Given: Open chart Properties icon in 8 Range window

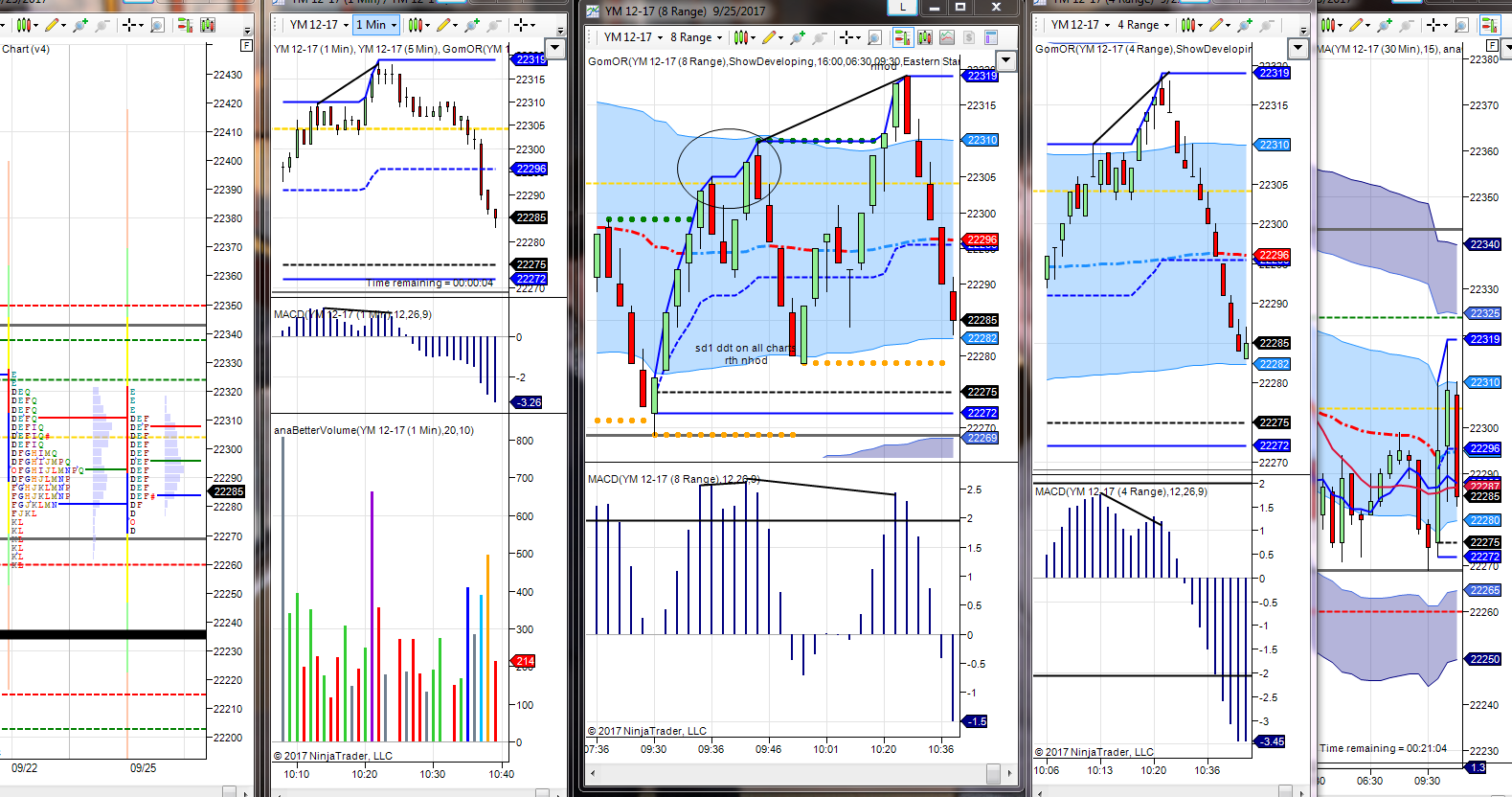Looking at the screenshot, I should click(991, 37).
